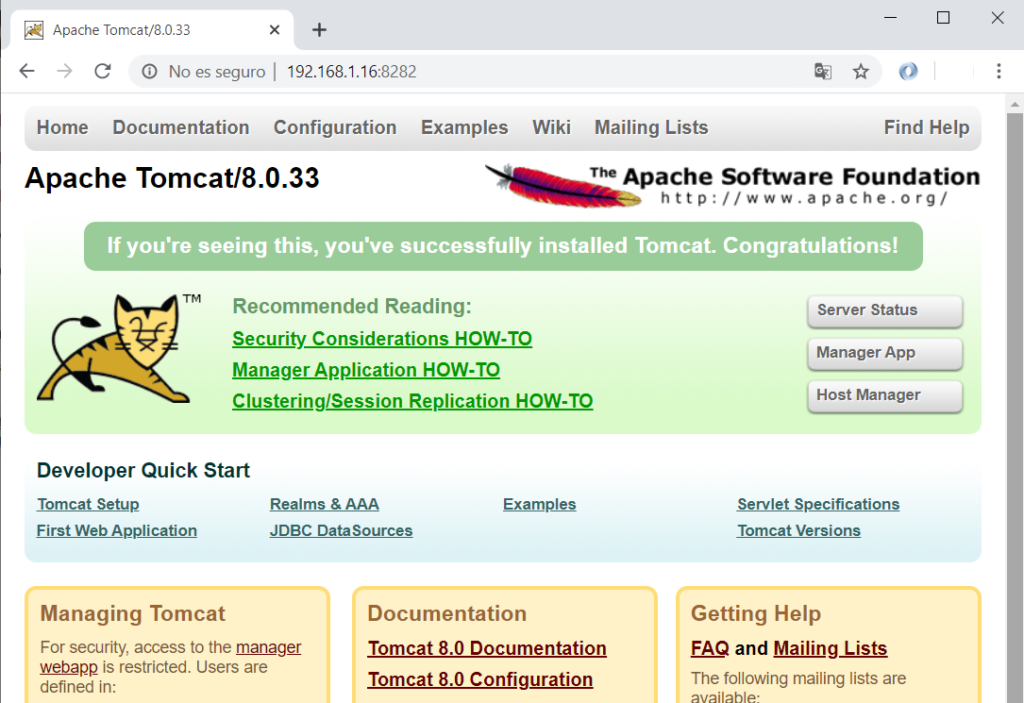1024x703 pixels.
Task: Click the Tomcat favicon on the tab
Action: tap(34, 30)
